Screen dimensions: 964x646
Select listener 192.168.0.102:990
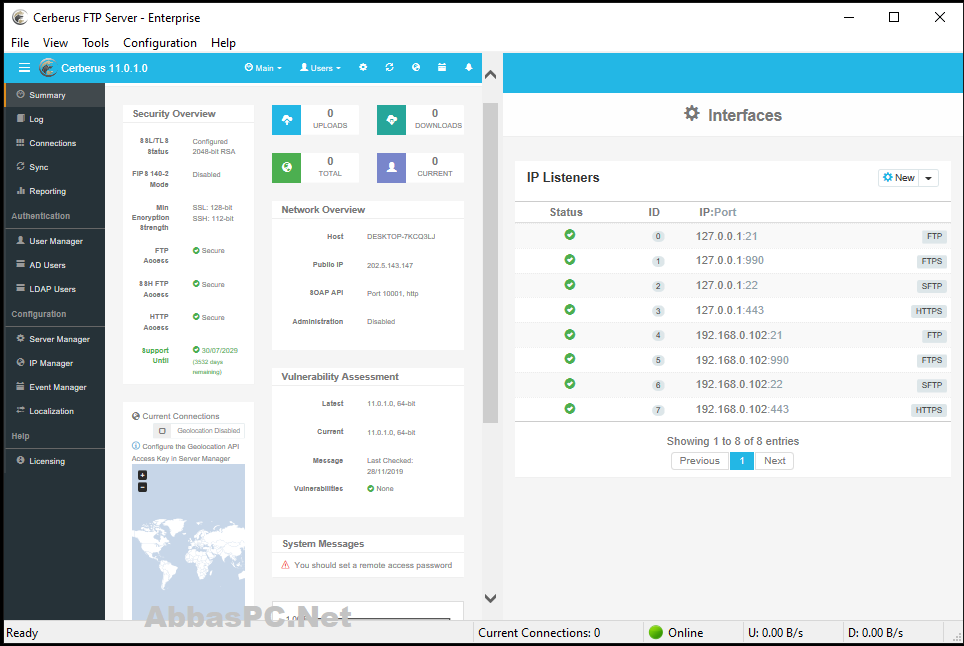pyautogui.click(x=733, y=360)
